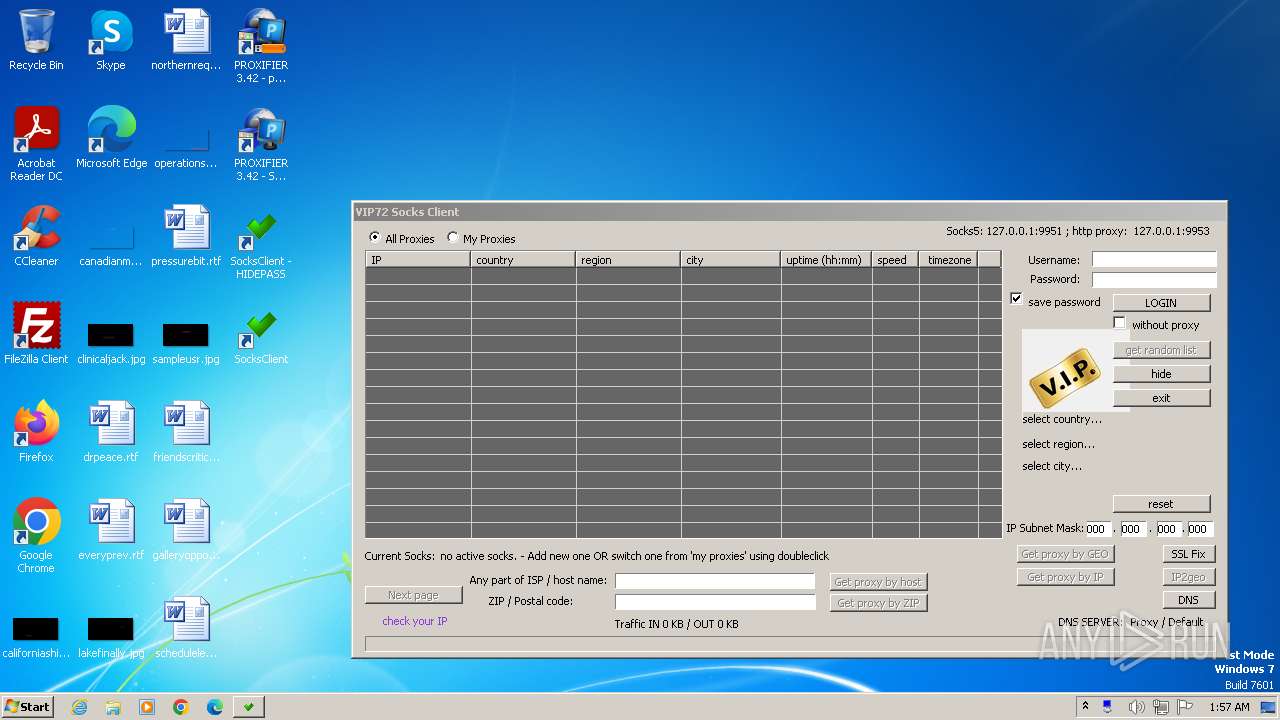
Task: Launch Microsoft Edge desktop shortcut
Action: [111, 138]
